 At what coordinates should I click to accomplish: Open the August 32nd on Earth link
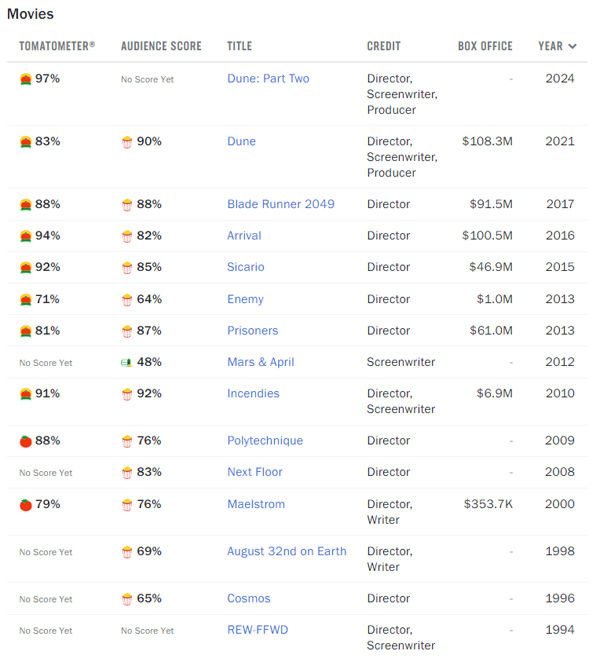(287, 551)
